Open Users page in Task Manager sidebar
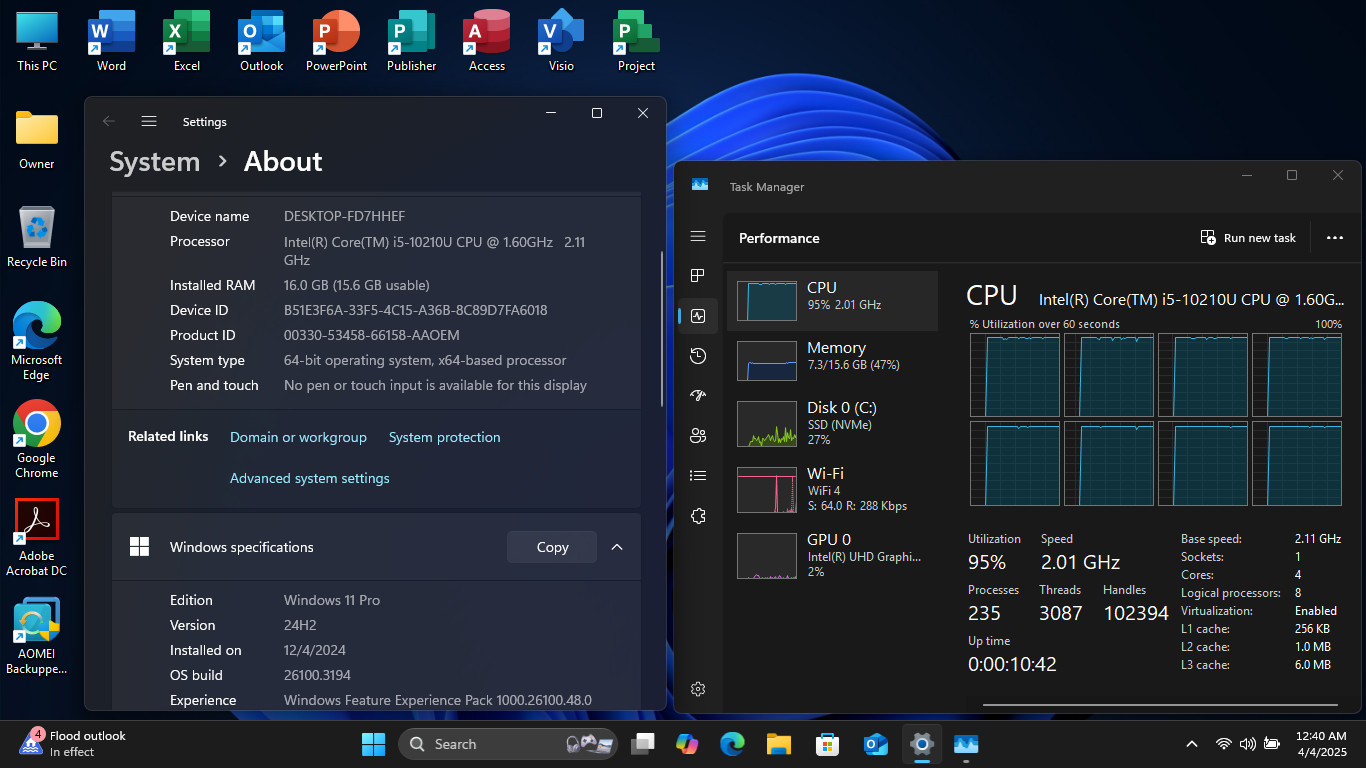Image resolution: width=1366 pixels, height=768 pixels. click(698, 436)
